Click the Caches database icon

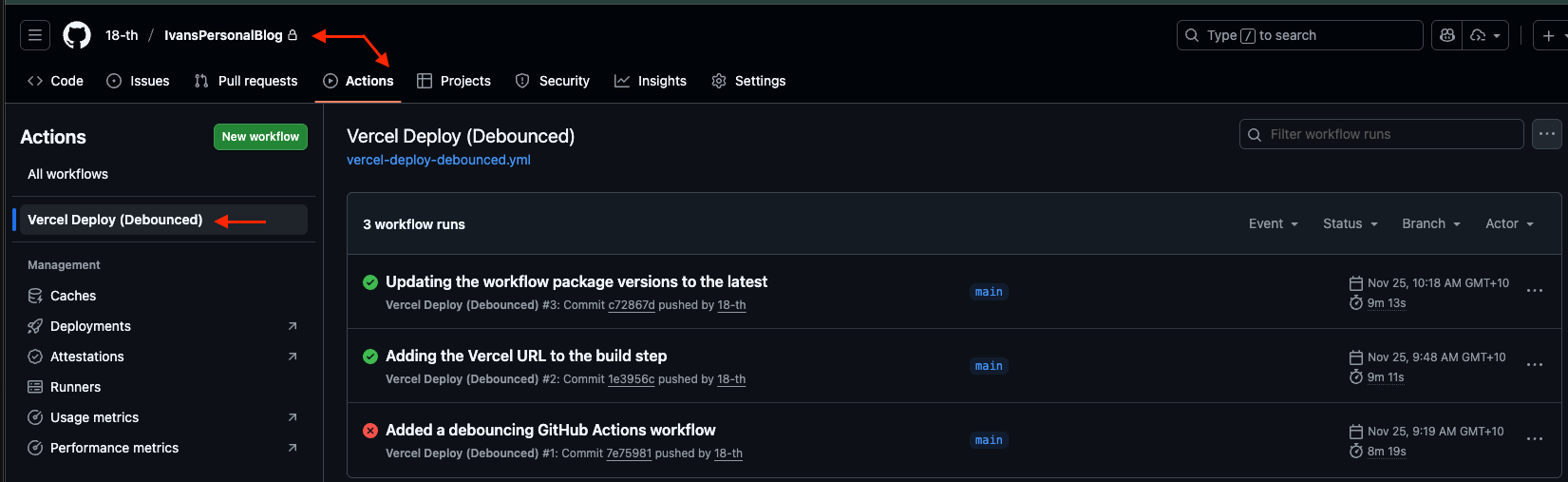35,296
